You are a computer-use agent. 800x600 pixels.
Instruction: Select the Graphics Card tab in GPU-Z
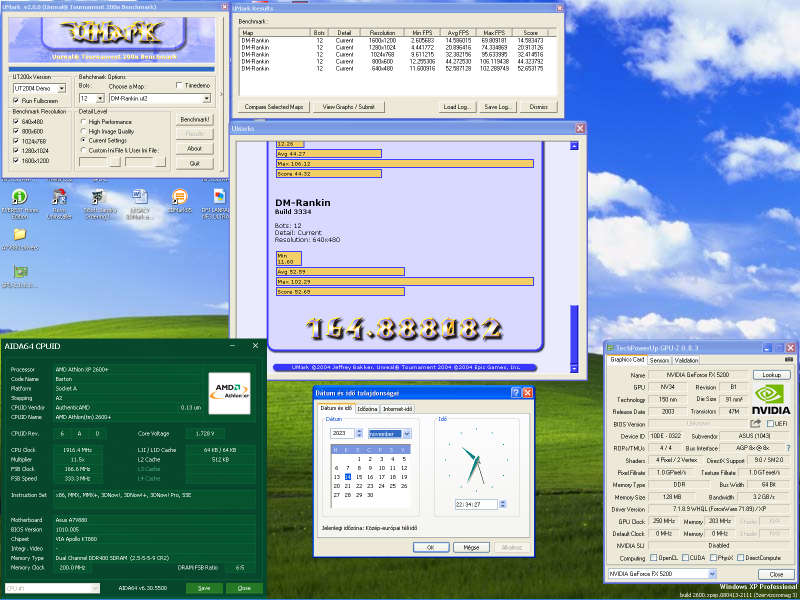pyautogui.click(x=627, y=360)
